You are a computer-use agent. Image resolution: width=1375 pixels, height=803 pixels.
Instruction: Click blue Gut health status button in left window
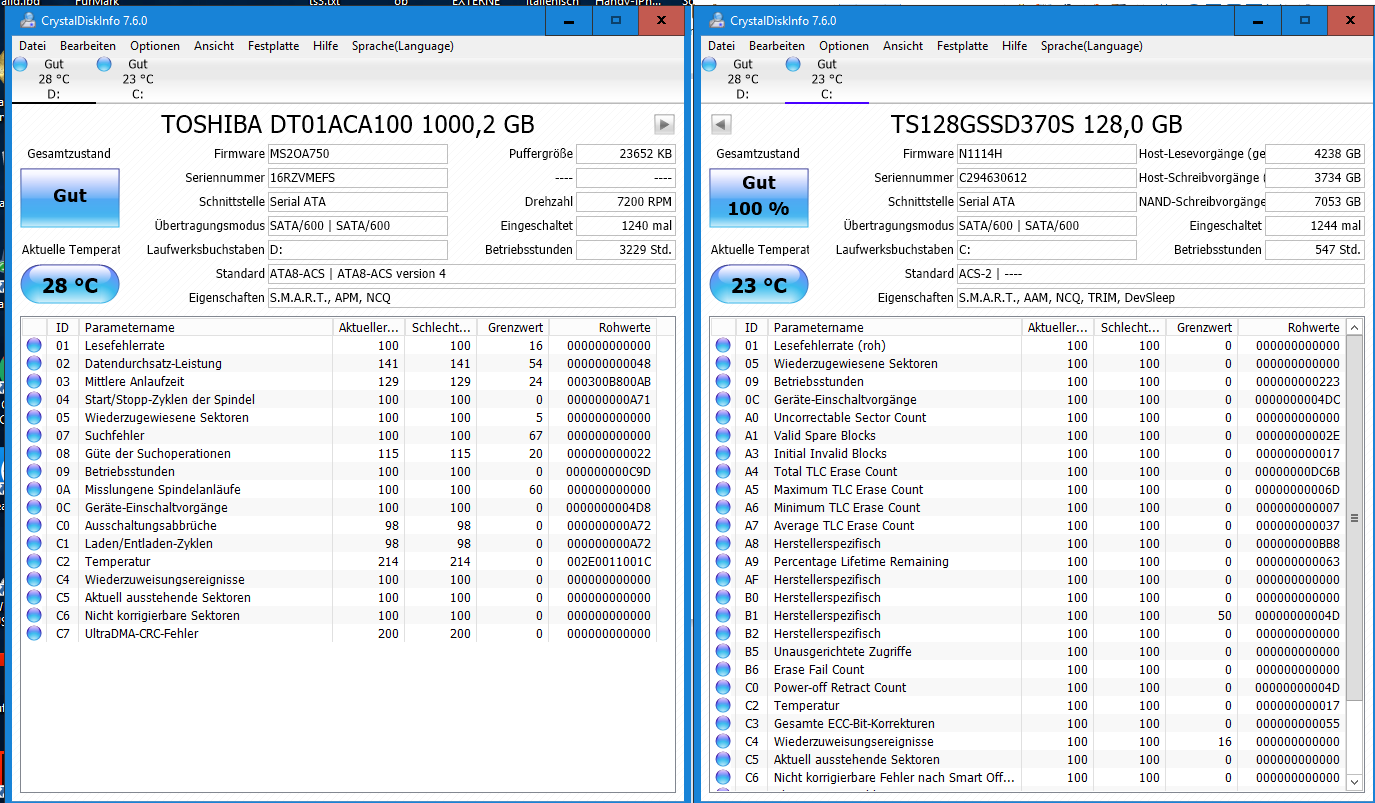click(x=70, y=196)
